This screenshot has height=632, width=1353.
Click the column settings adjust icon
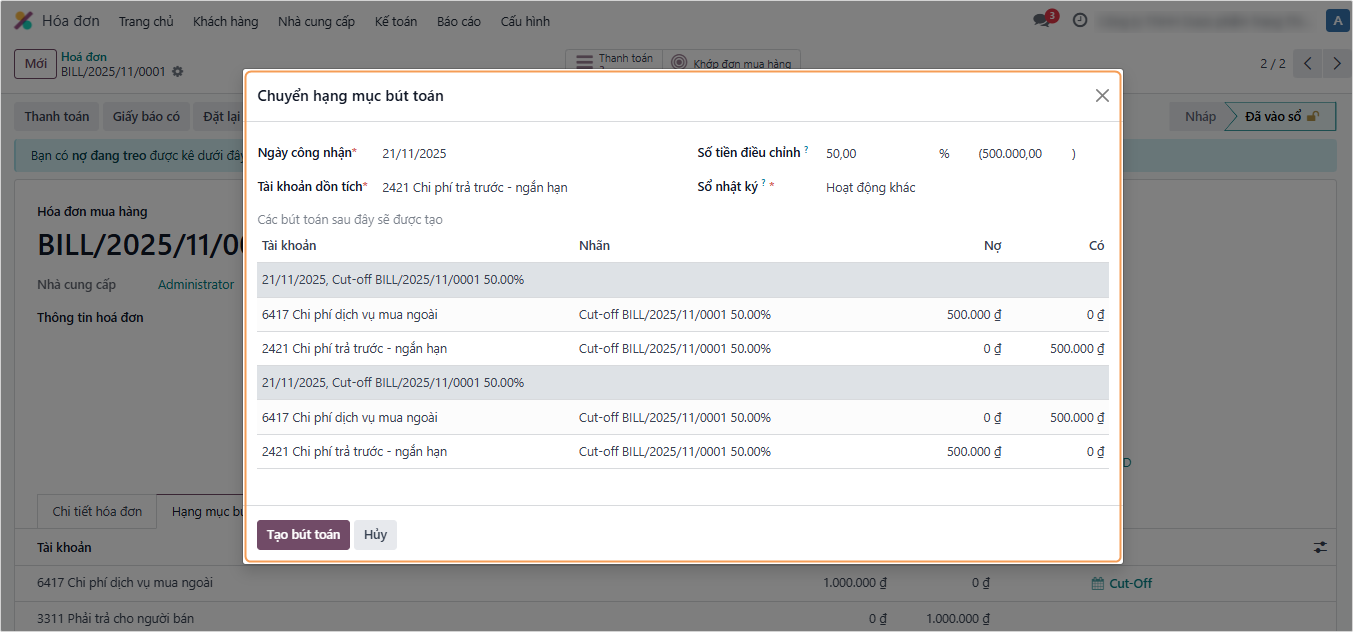click(1320, 547)
